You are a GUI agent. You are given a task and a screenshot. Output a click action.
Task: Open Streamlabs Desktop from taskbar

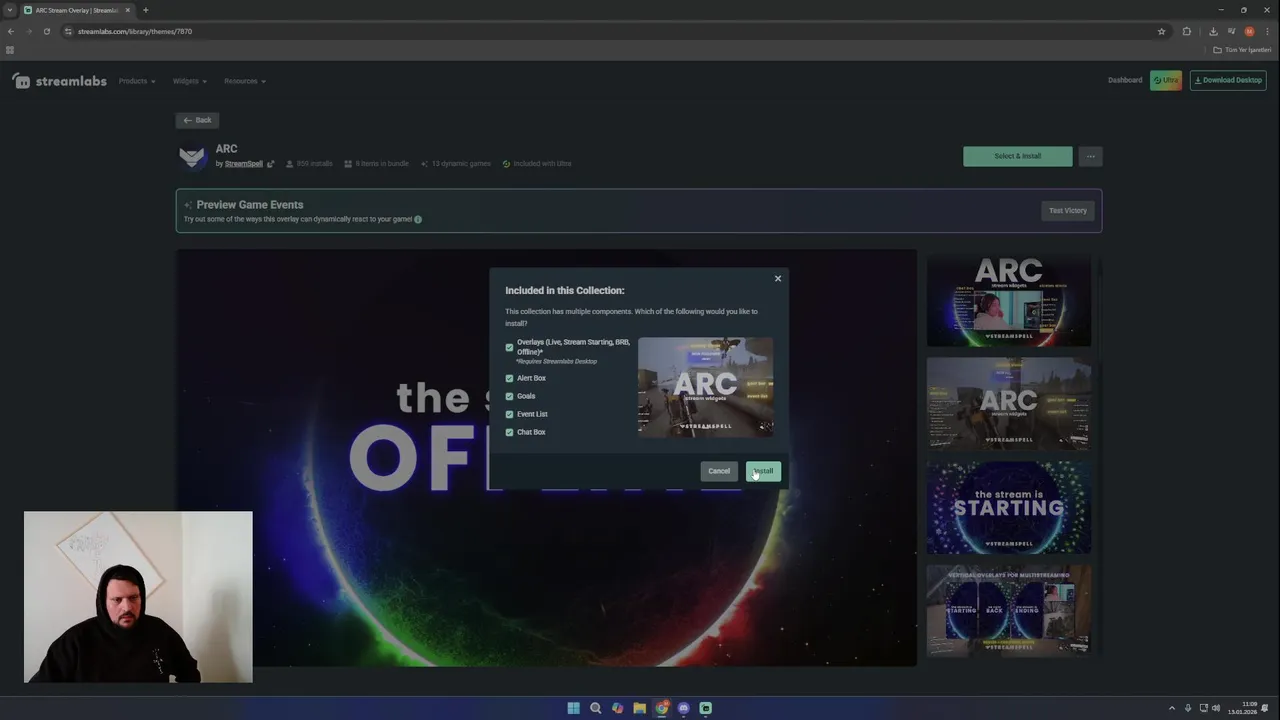click(705, 708)
